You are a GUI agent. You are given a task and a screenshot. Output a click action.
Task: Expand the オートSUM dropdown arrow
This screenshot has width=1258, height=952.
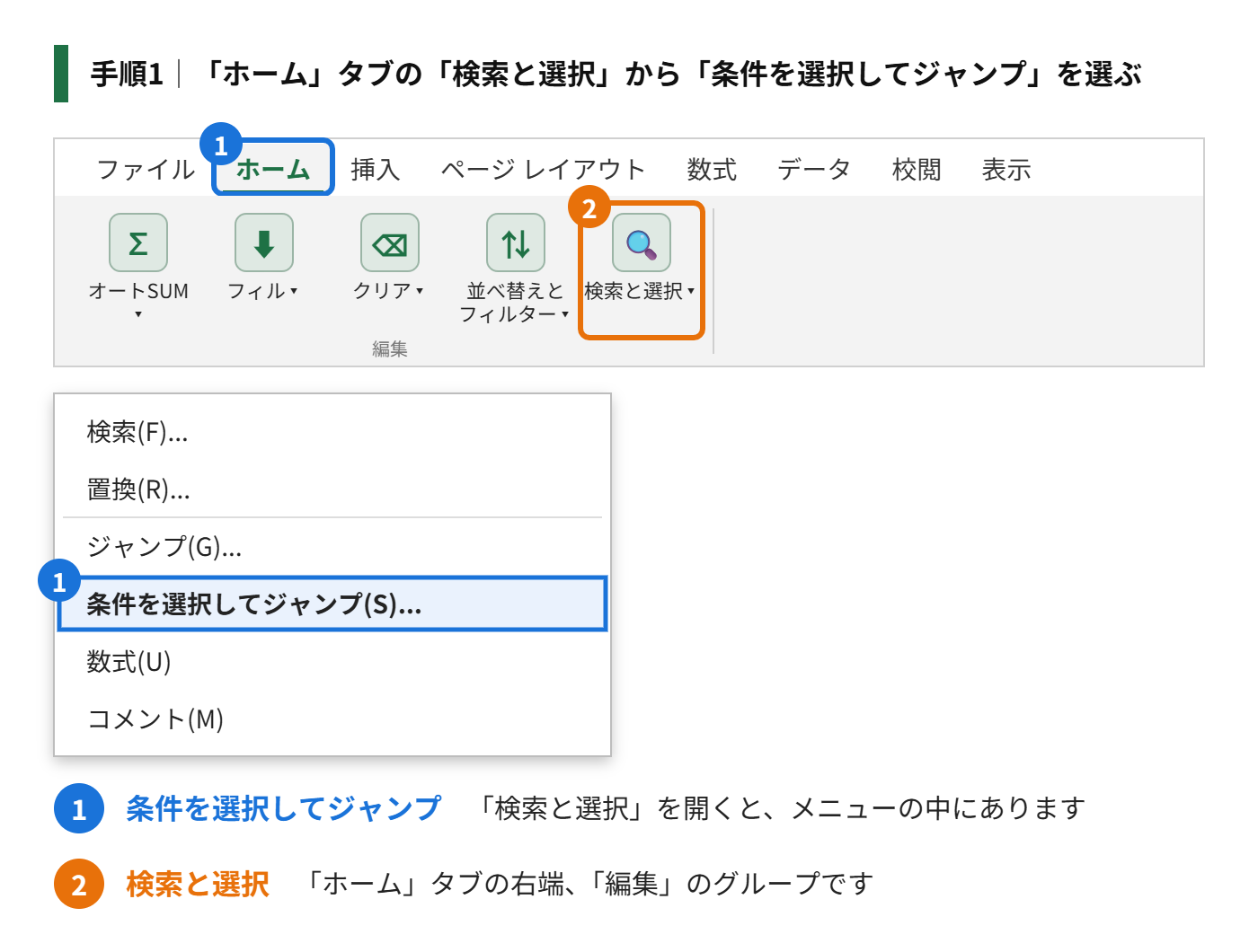pos(138,314)
